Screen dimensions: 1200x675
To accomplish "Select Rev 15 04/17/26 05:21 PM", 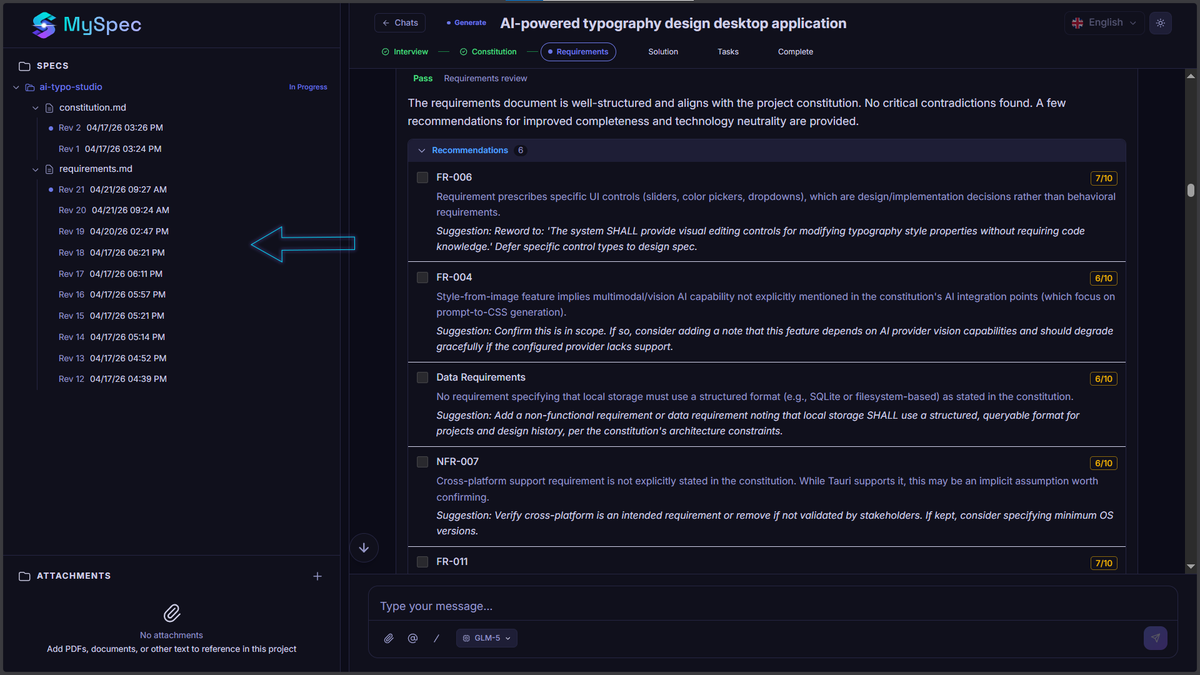I will tap(112, 316).
